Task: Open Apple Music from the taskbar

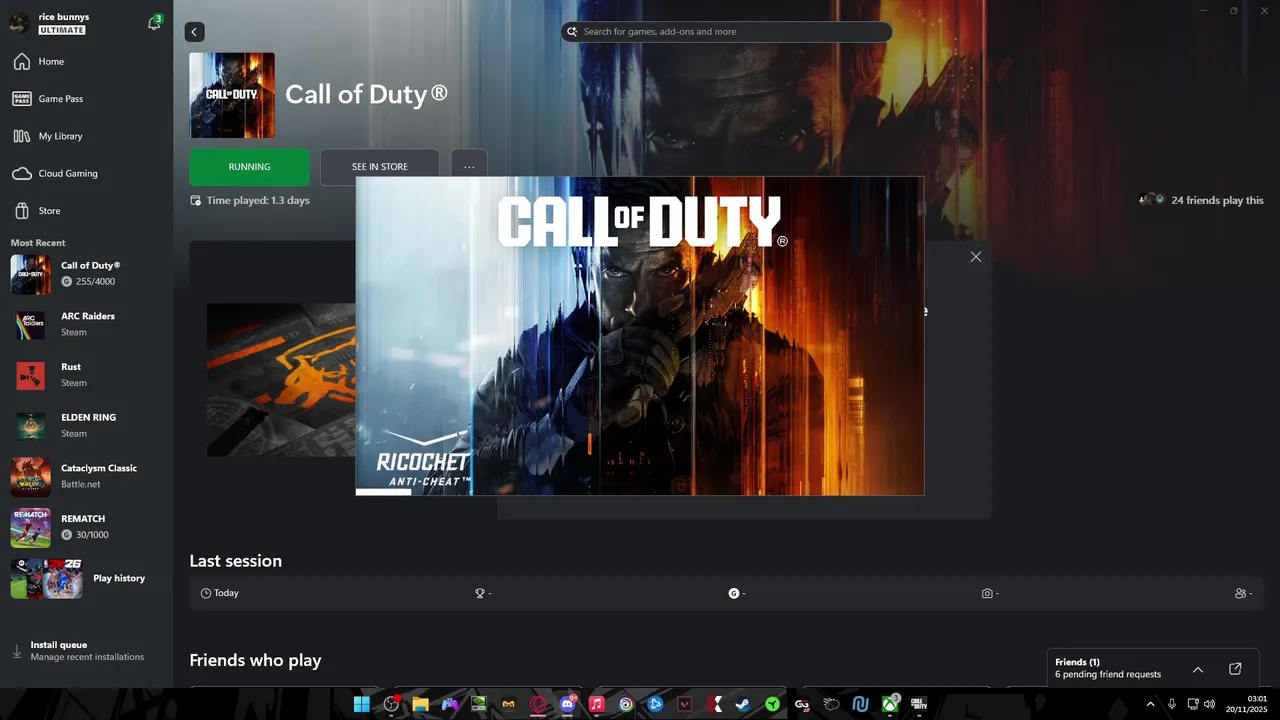Action: click(597, 704)
